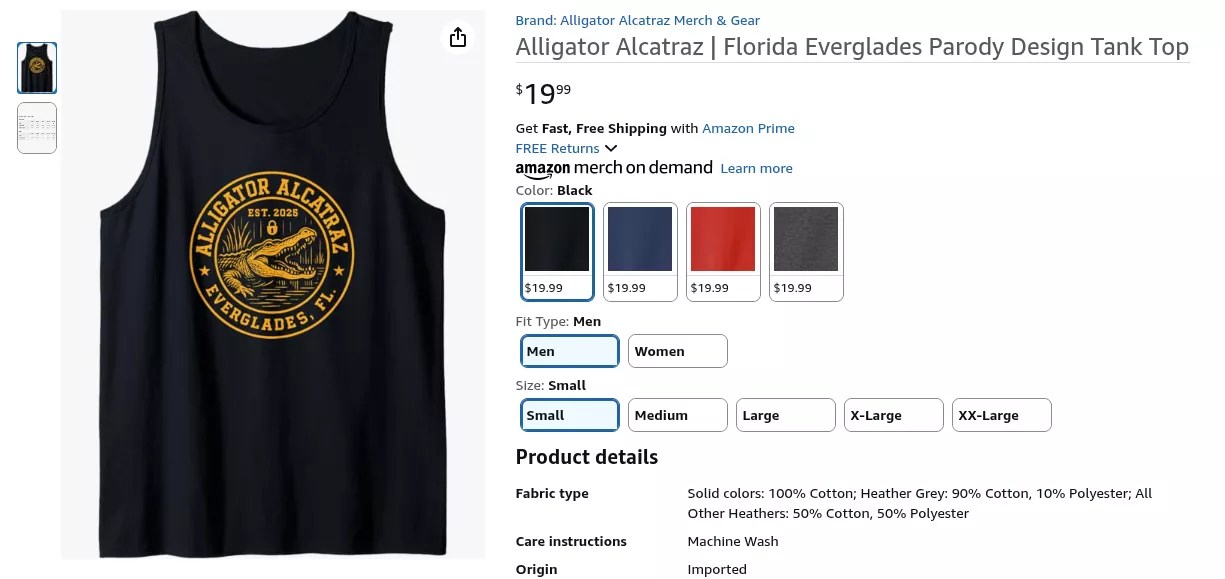Click the amazon merch on demand logo
Screen dimensions: 1225x579
614,168
